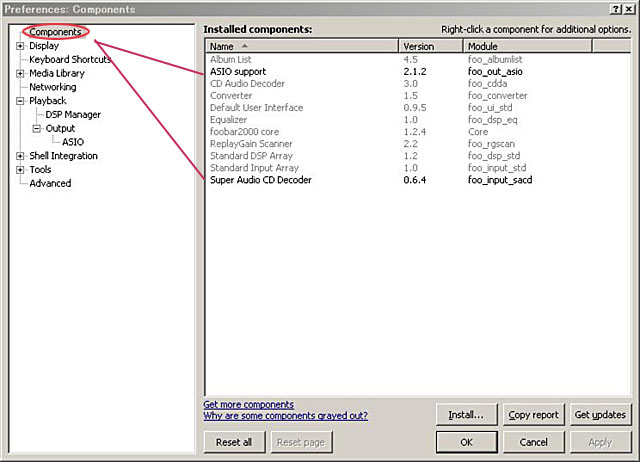Select the Shell Integration tree item

pos(63,156)
